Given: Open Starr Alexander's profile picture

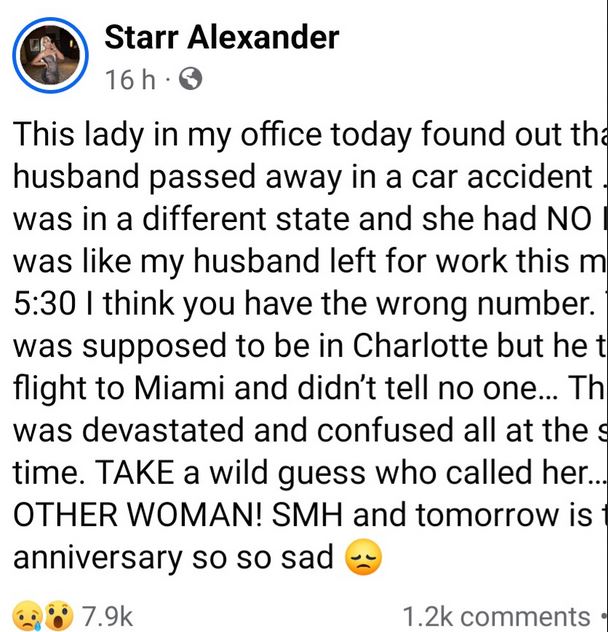Looking at the screenshot, I should (x=51, y=56).
